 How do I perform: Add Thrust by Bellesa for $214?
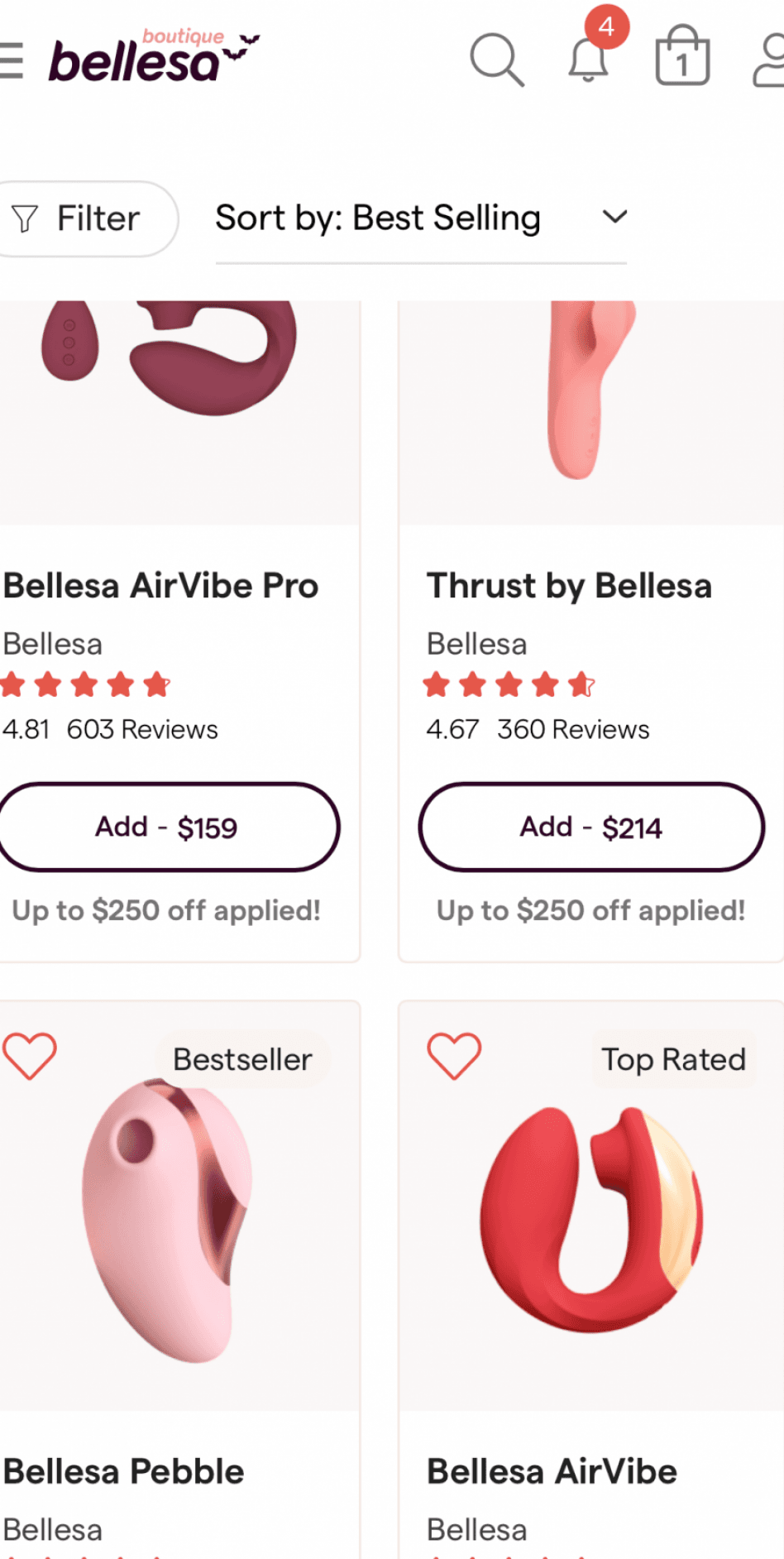click(x=590, y=827)
